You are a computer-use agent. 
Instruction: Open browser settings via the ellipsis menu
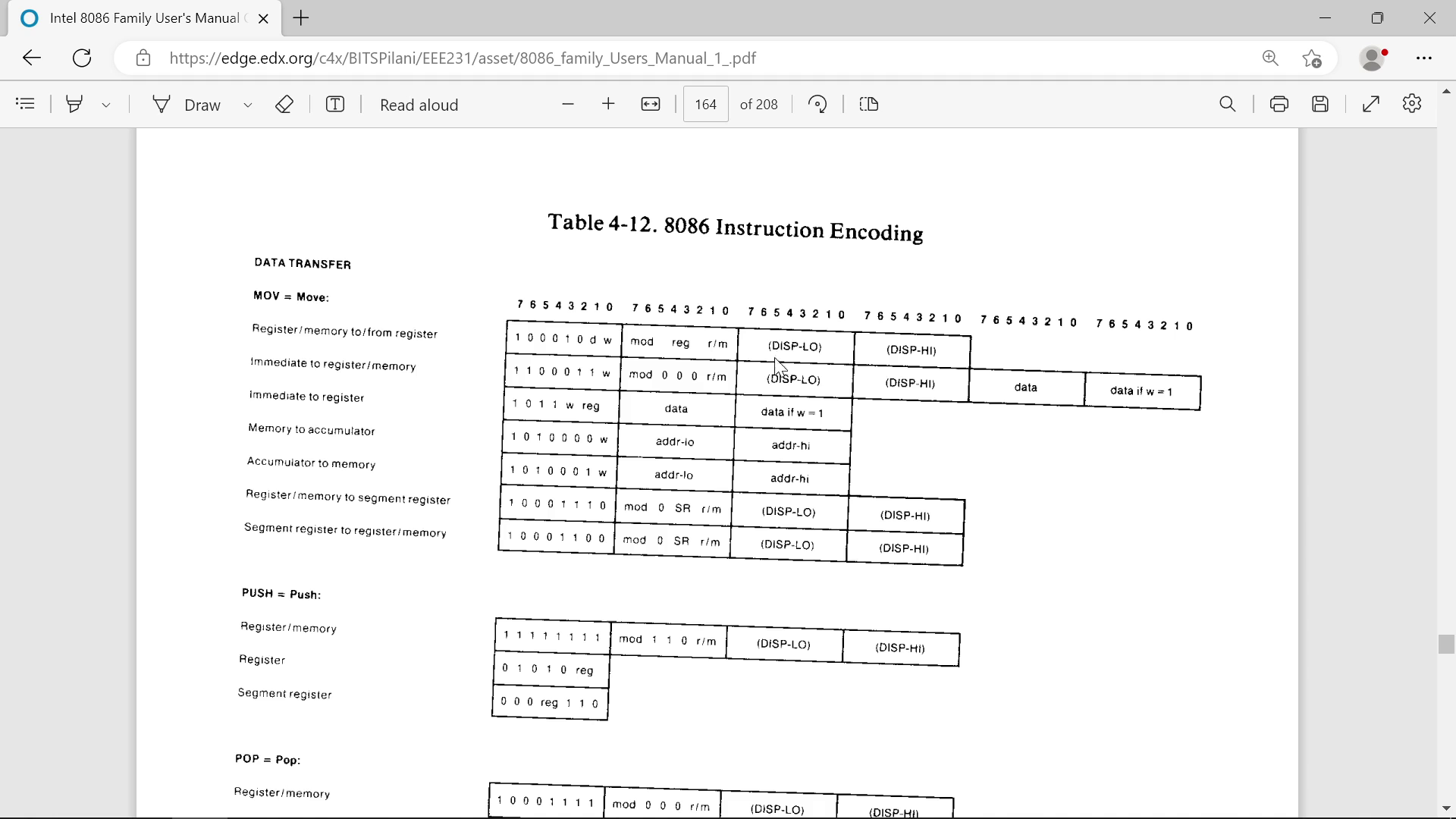click(1425, 58)
